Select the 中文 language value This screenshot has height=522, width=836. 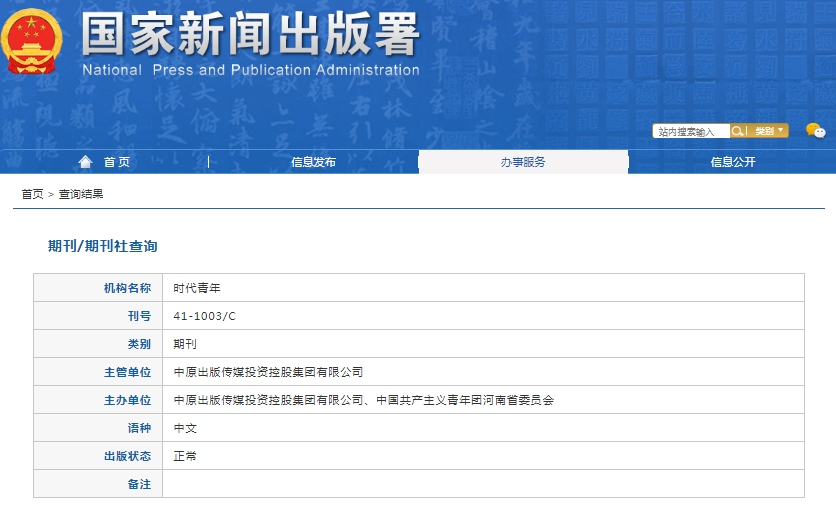tap(185, 428)
